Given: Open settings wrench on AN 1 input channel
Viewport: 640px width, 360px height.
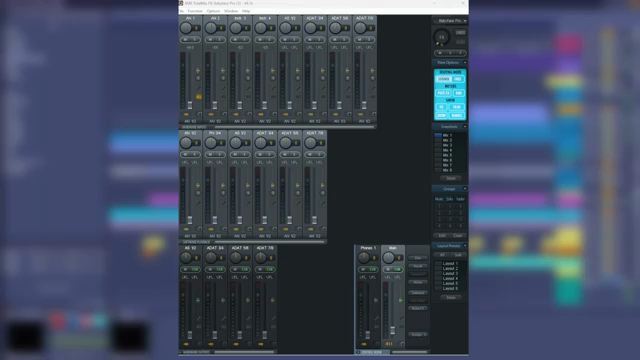Looking at the screenshot, I should coord(199,88).
